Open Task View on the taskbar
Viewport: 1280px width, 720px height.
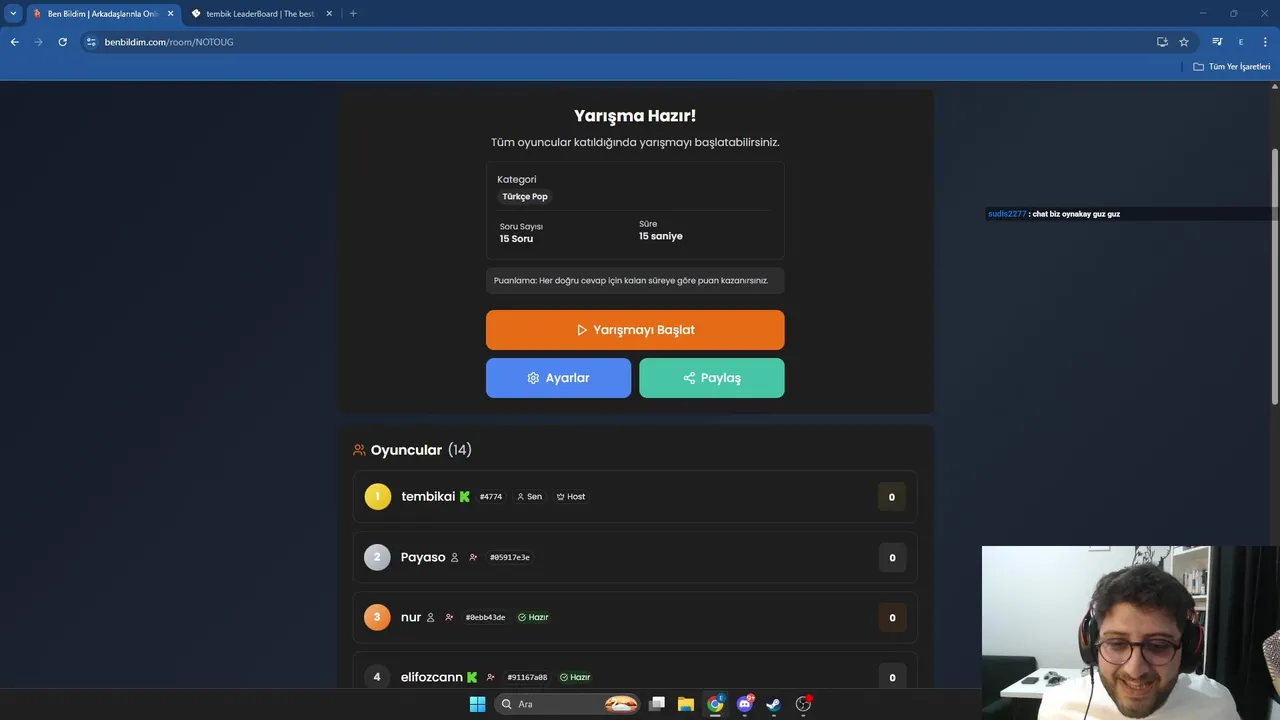pos(657,704)
